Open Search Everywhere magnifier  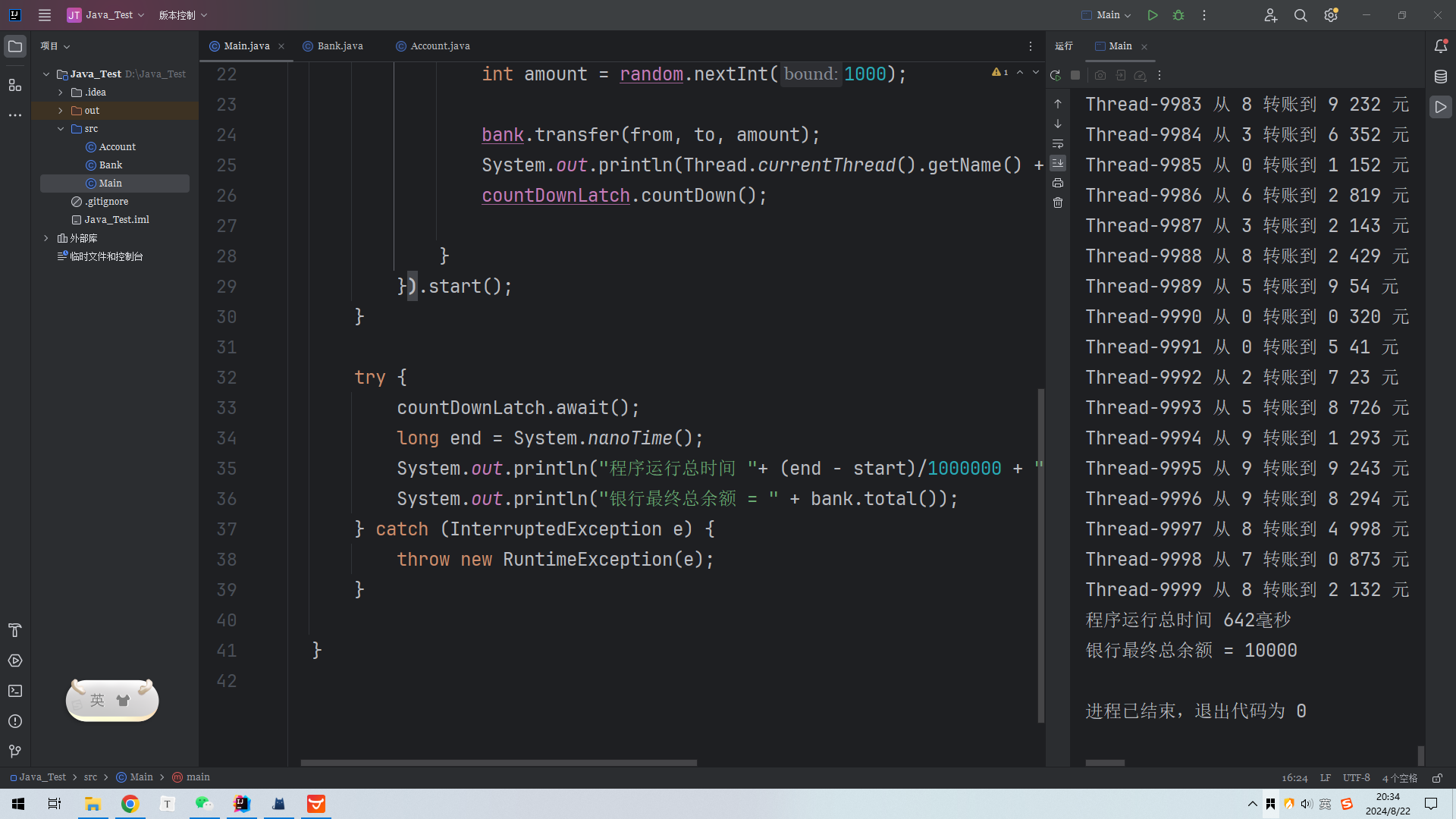tap(1301, 15)
